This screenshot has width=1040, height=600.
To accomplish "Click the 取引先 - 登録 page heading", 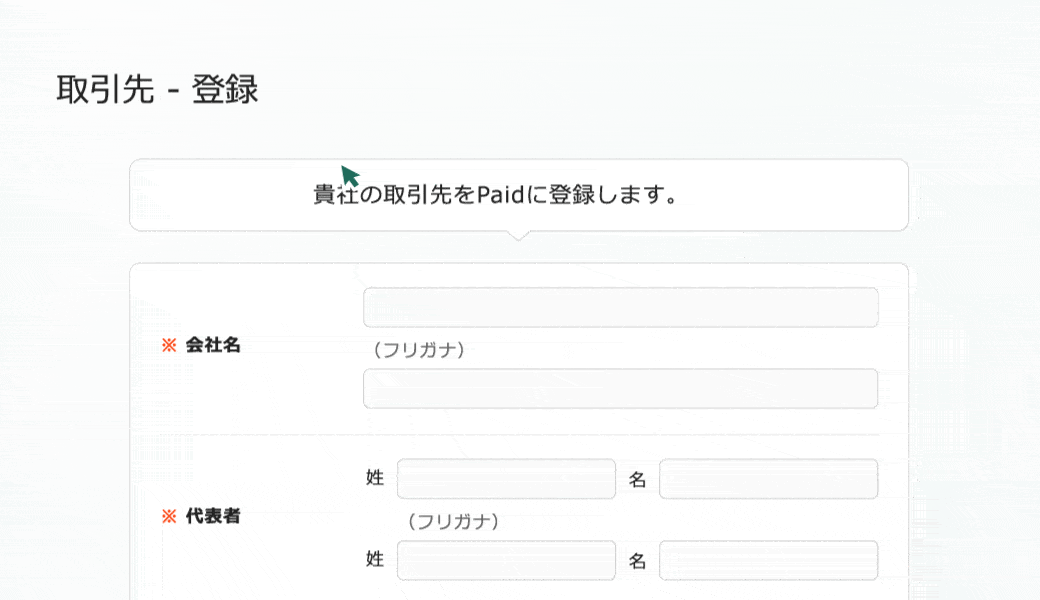I will (158, 90).
